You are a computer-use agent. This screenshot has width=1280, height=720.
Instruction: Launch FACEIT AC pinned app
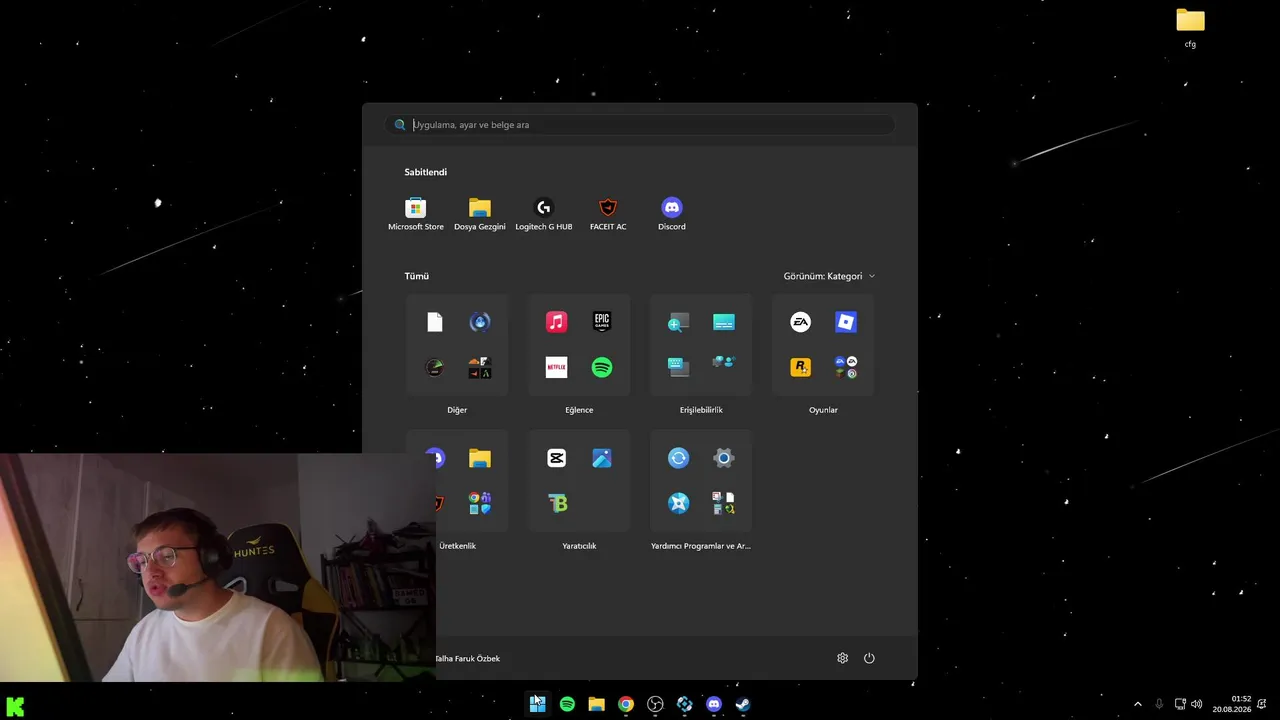(608, 214)
